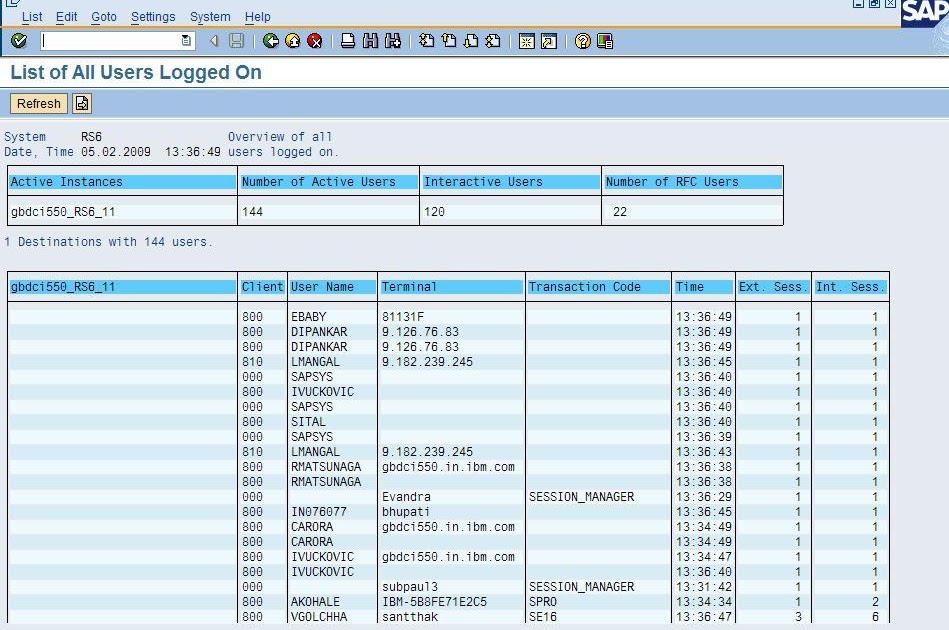Open the Settings menu
This screenshot has width=949, height=630.
153,16
